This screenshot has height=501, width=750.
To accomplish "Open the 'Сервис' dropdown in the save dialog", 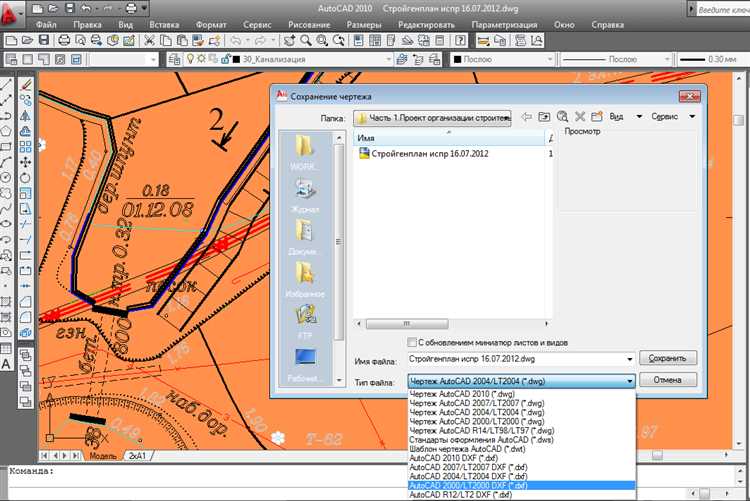I will pos(673,116).
